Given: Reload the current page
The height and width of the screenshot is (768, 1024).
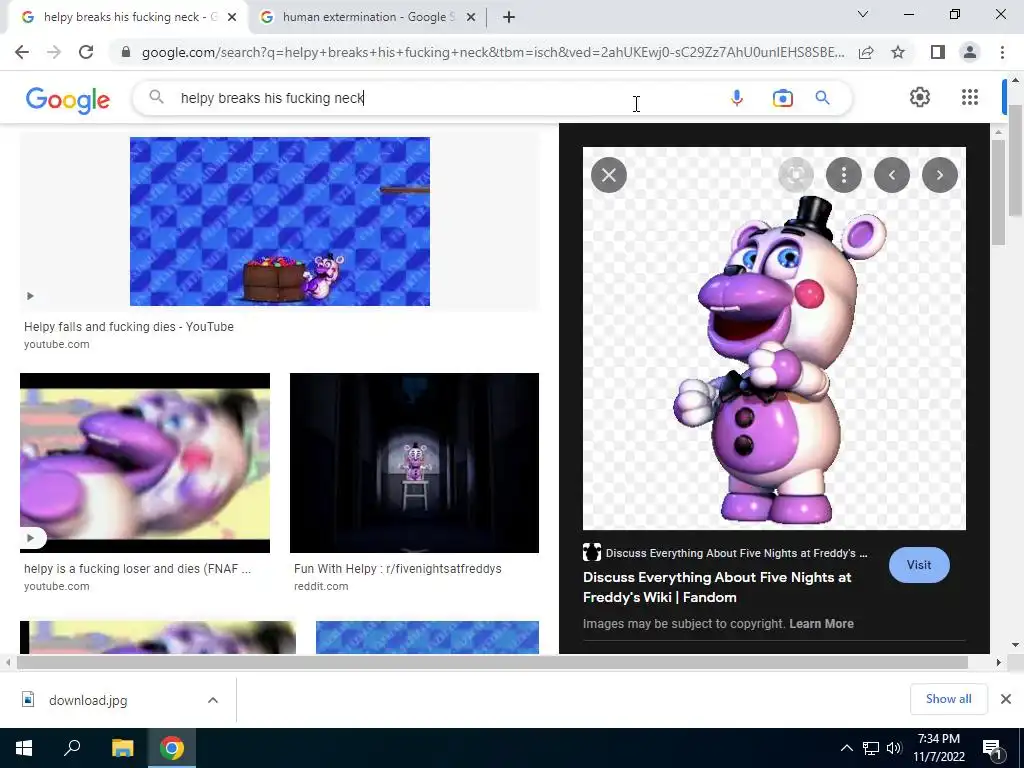Looking at the screenshot, I should tap(86, 52).
